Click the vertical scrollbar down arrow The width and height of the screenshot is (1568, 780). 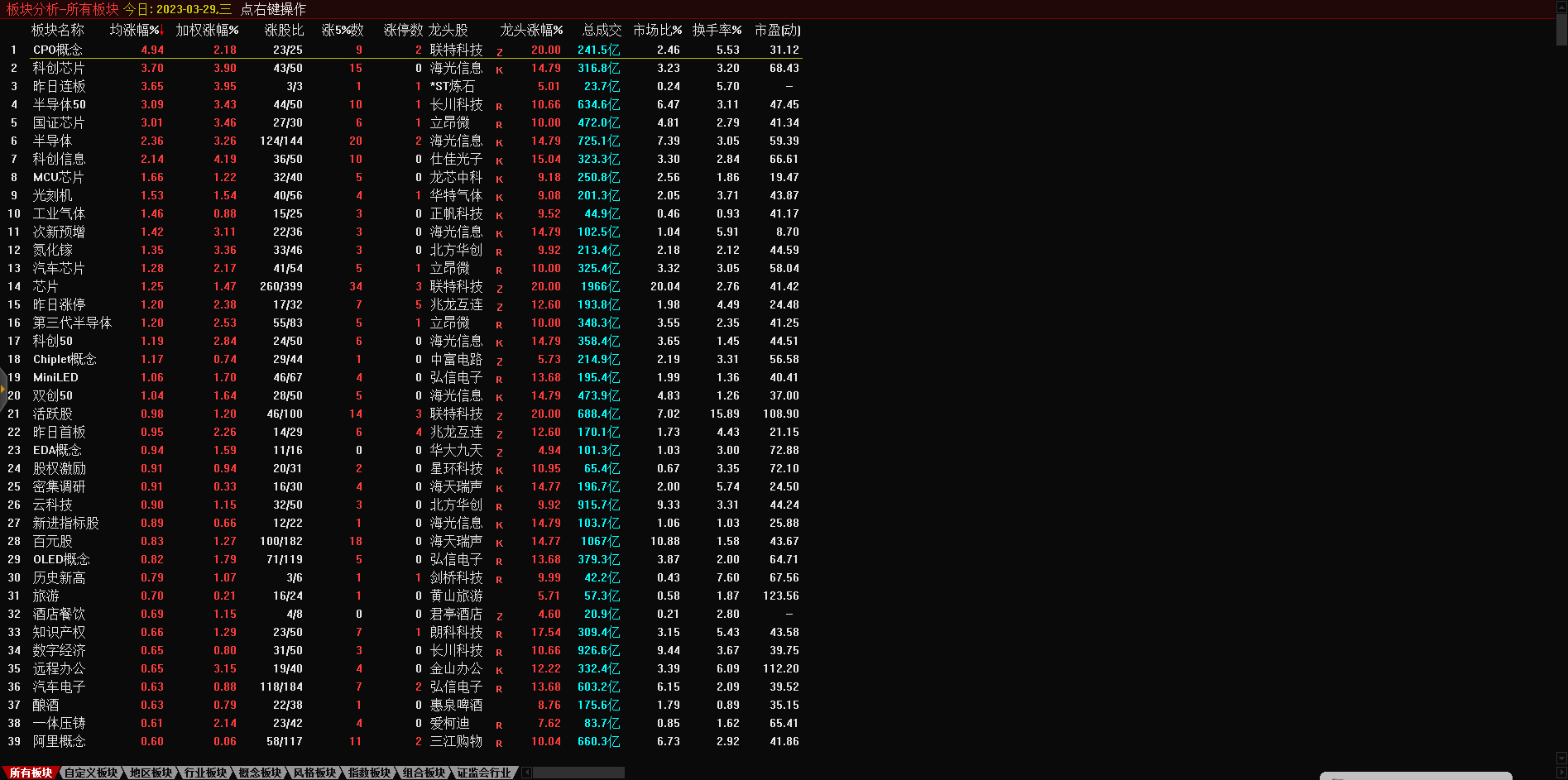[1561, 758]
